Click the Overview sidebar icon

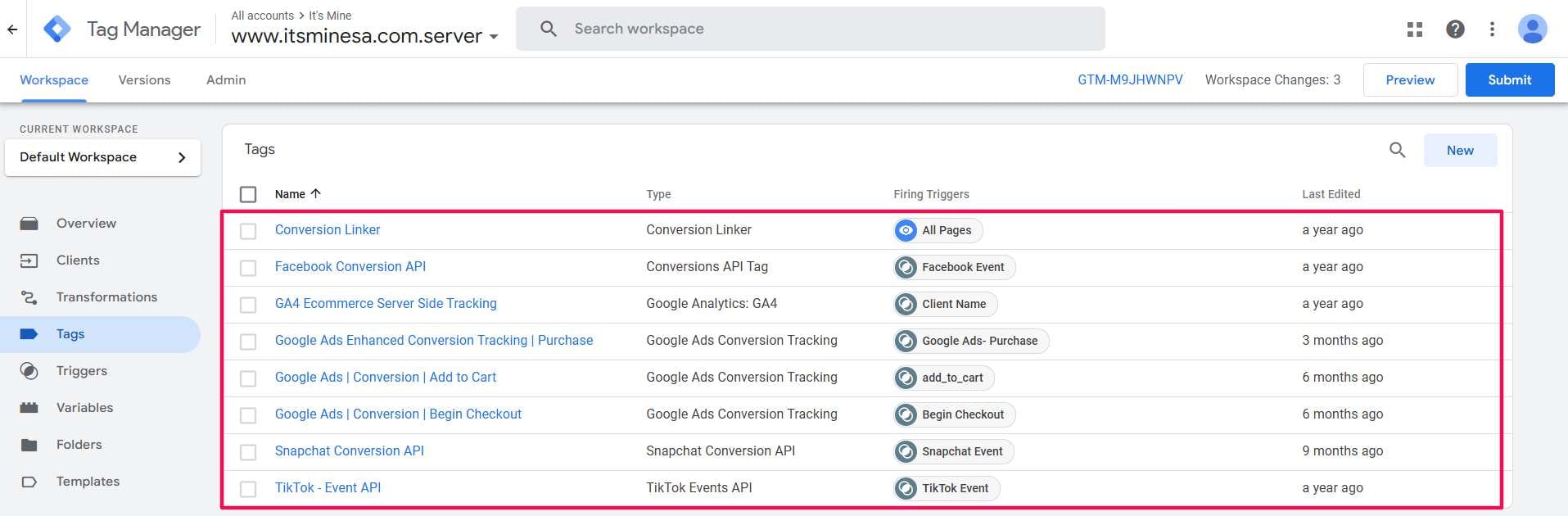tap(29, 224)
